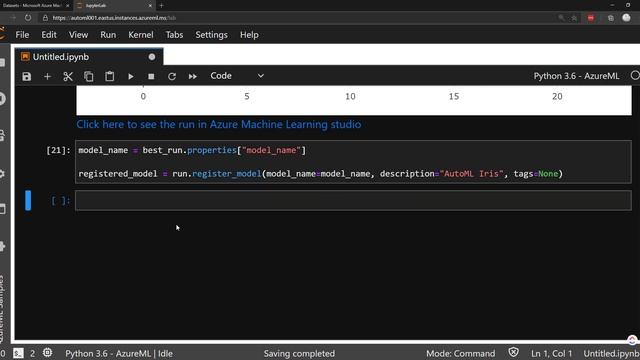Image resolution: width=640 pixels, height=360 pixels.
Task: Click the Python 3.6 - AzureML kernel name
Action: 576,76
